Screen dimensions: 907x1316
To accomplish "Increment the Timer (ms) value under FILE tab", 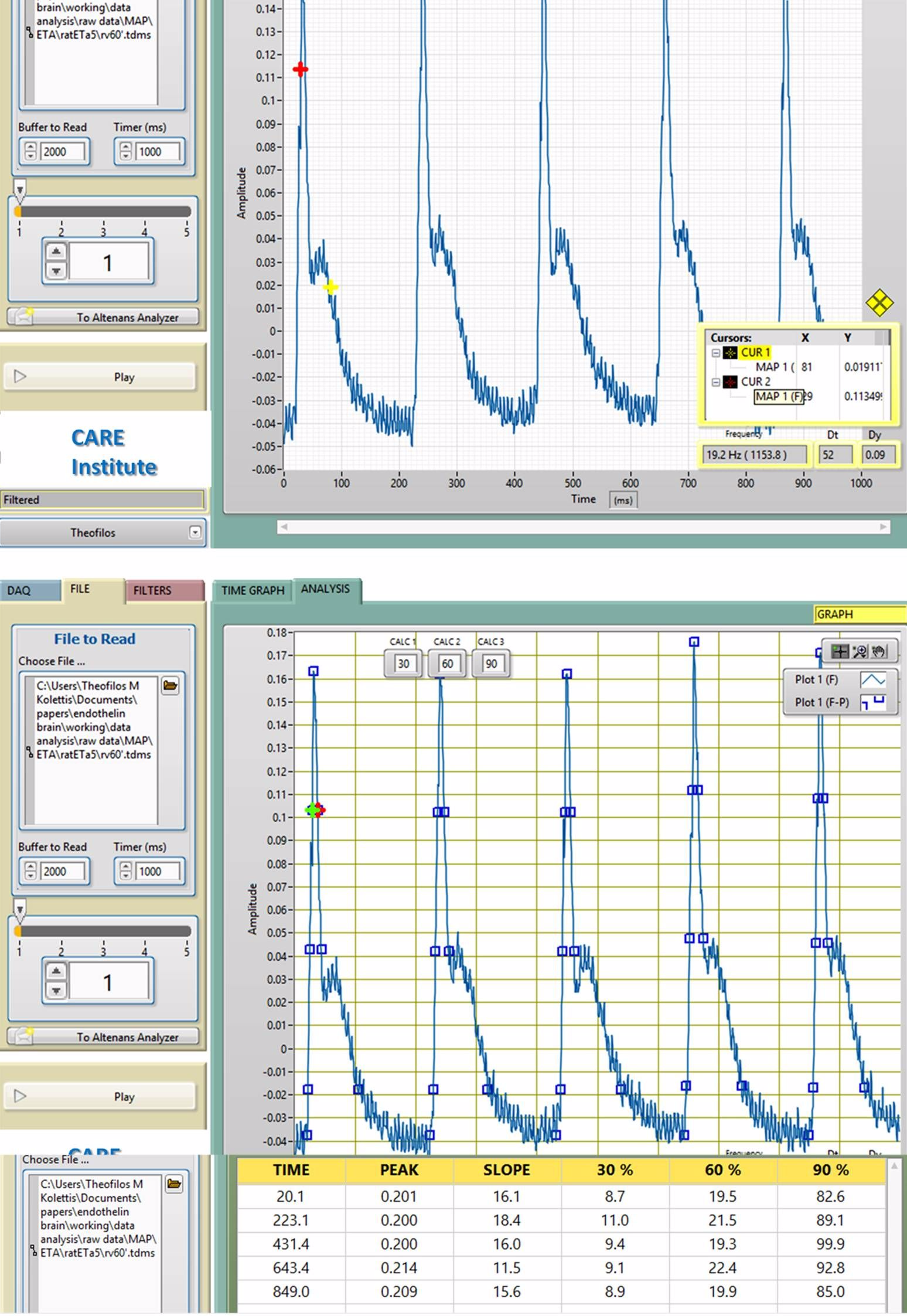I will point(126,866).
